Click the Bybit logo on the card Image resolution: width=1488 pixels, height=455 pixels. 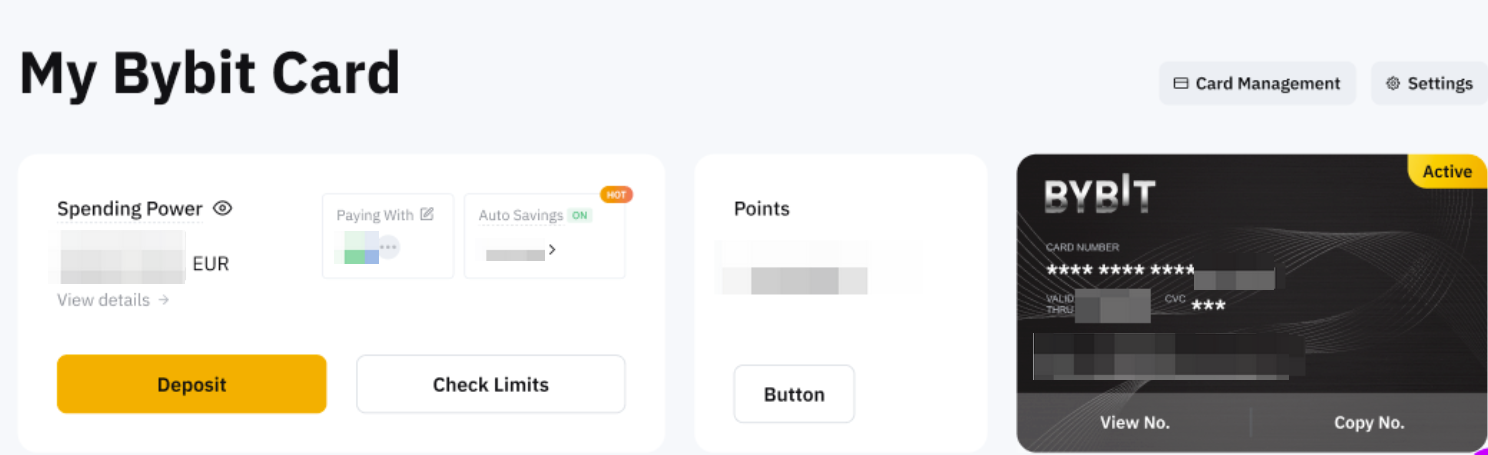1099,194
